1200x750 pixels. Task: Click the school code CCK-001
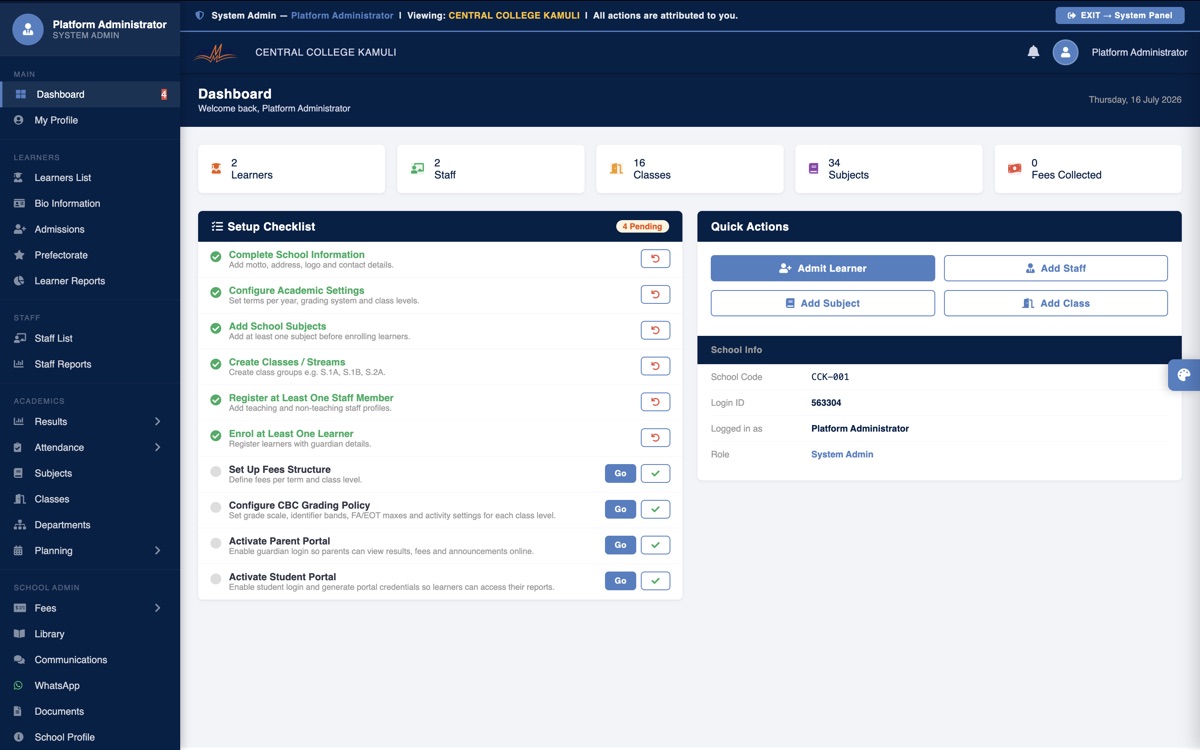[830, 378]
